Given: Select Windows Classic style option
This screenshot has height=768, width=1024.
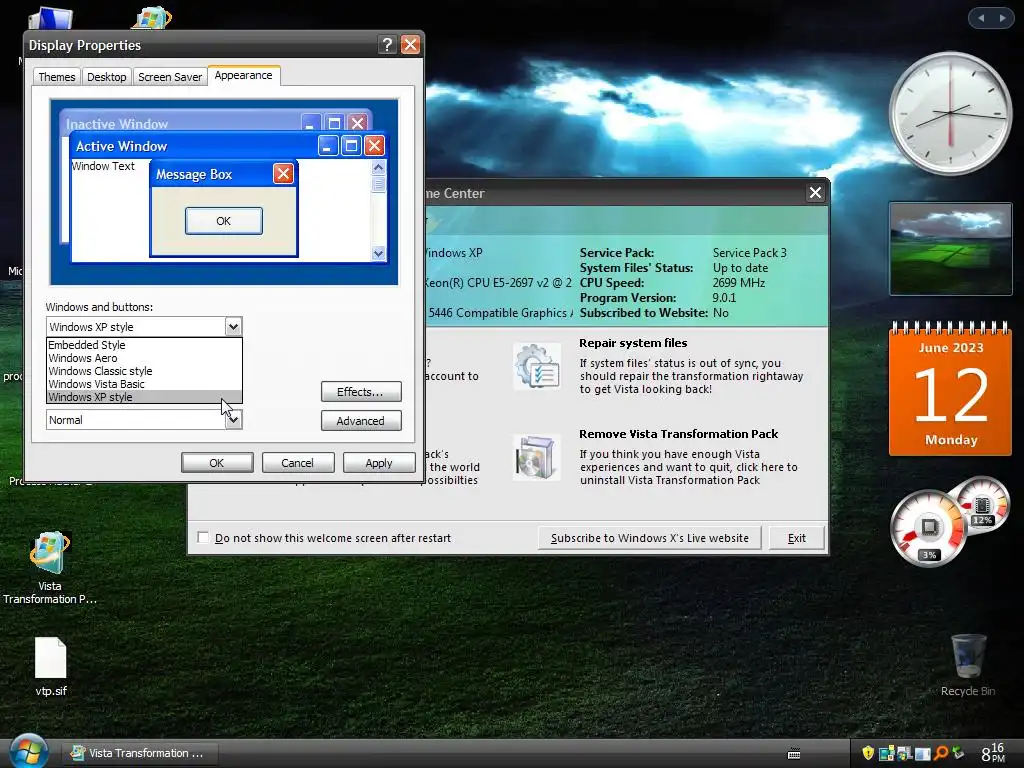Looking at the screenshot, I should click(x=144, y=371).
